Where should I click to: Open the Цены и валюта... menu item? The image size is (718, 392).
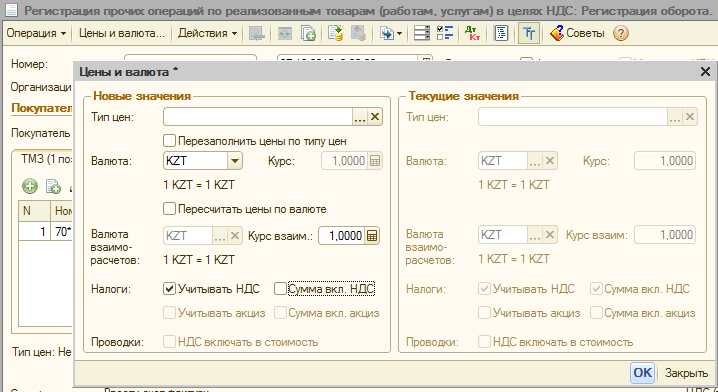(x=121, y=33)
